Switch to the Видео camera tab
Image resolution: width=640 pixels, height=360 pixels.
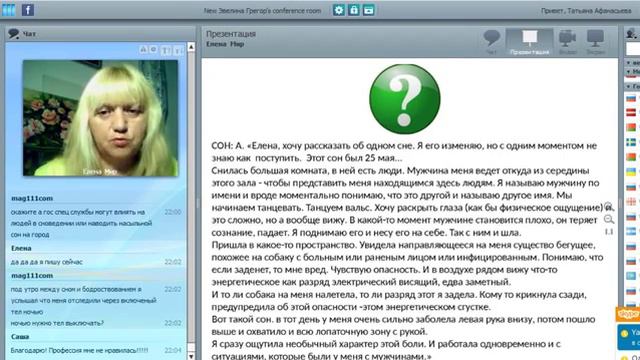click(567, 42)
